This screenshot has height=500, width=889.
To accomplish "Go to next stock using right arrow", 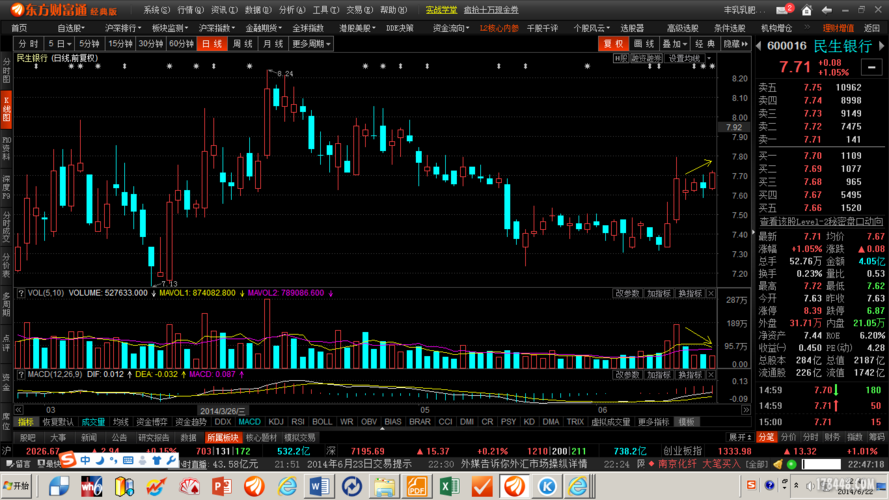I will pyautogui.click(x=878, y=45).
